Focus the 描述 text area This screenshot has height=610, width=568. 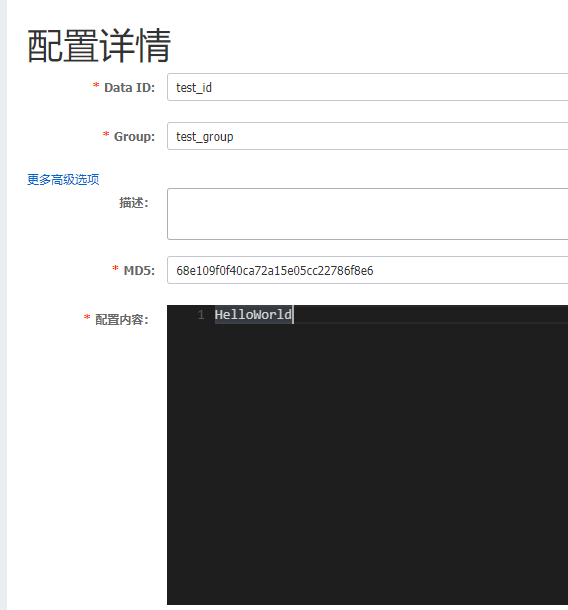pyautogui.click(x=368, y=214)
